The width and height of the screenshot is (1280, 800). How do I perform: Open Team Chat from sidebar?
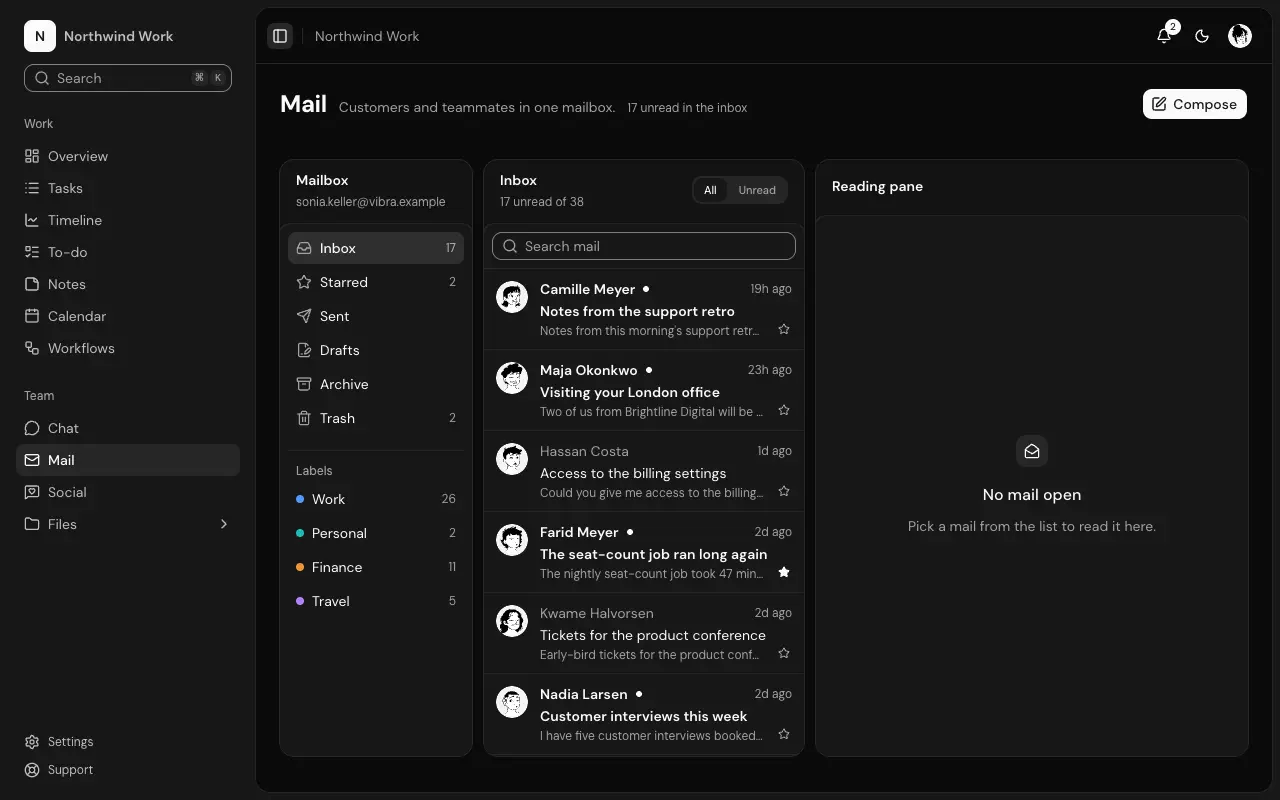pos(128,428)
